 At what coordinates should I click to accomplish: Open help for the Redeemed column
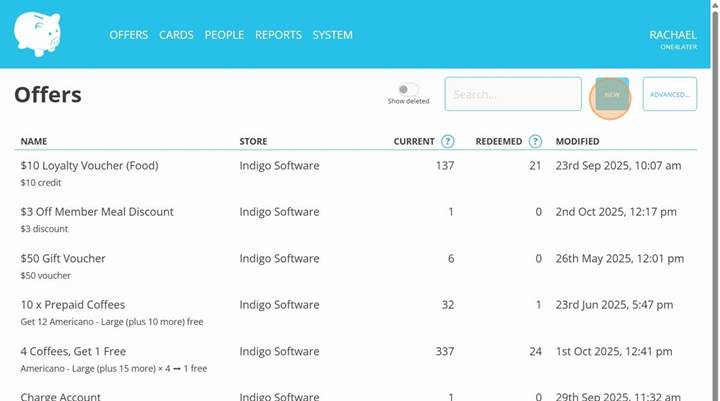coord(535,141)
